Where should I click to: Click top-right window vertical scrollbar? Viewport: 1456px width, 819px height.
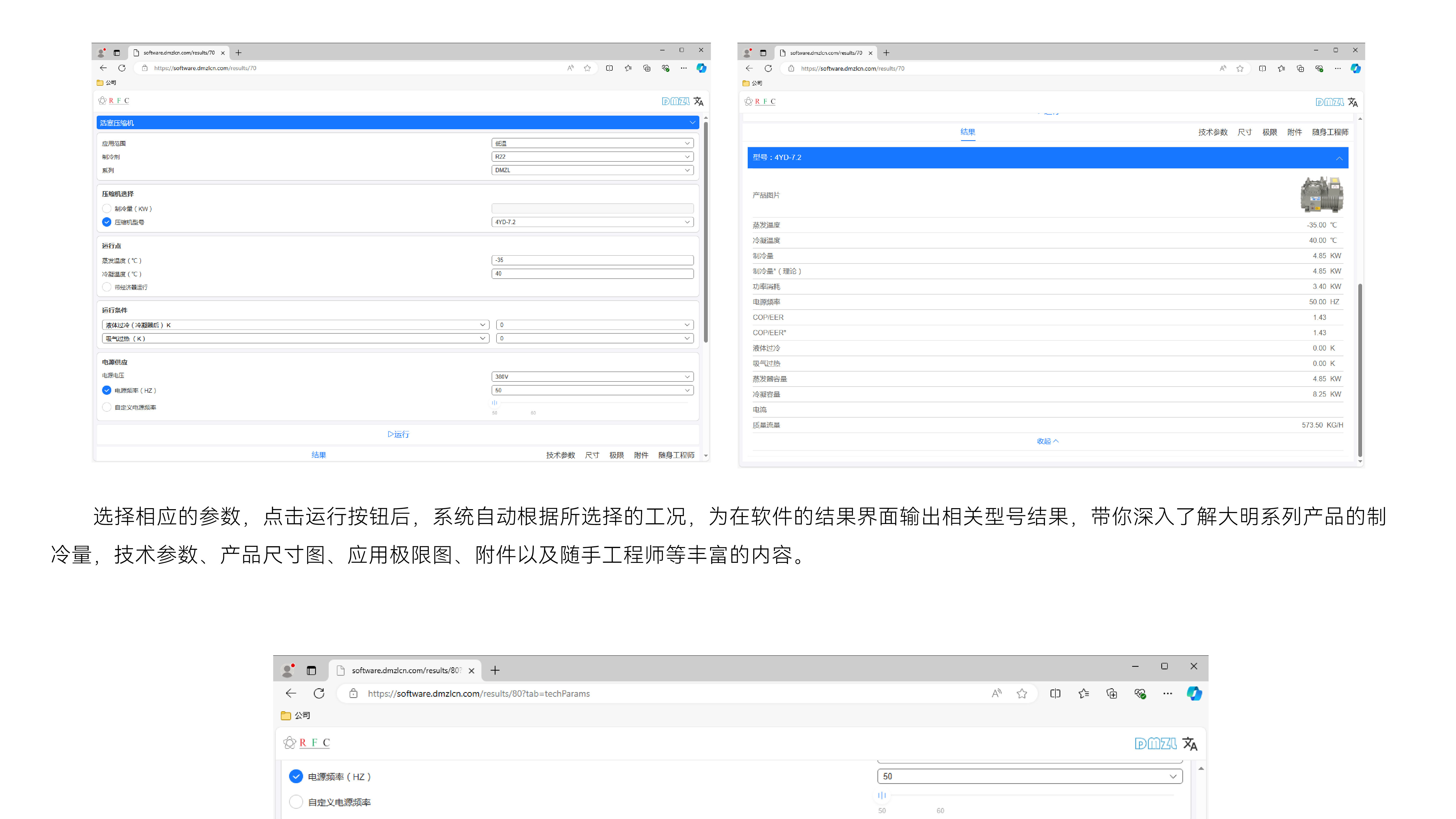click(1360, 370)
